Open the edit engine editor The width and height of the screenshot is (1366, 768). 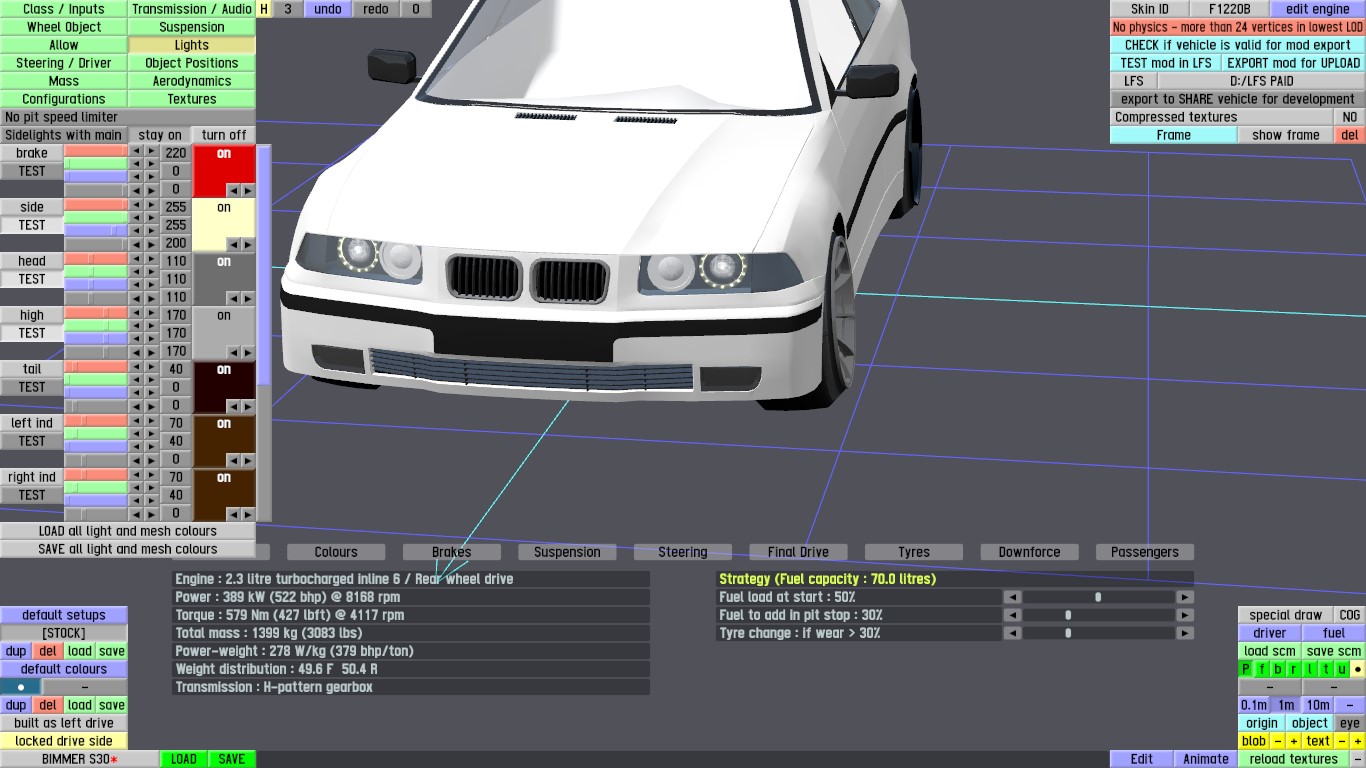(x=1318, y=9)
